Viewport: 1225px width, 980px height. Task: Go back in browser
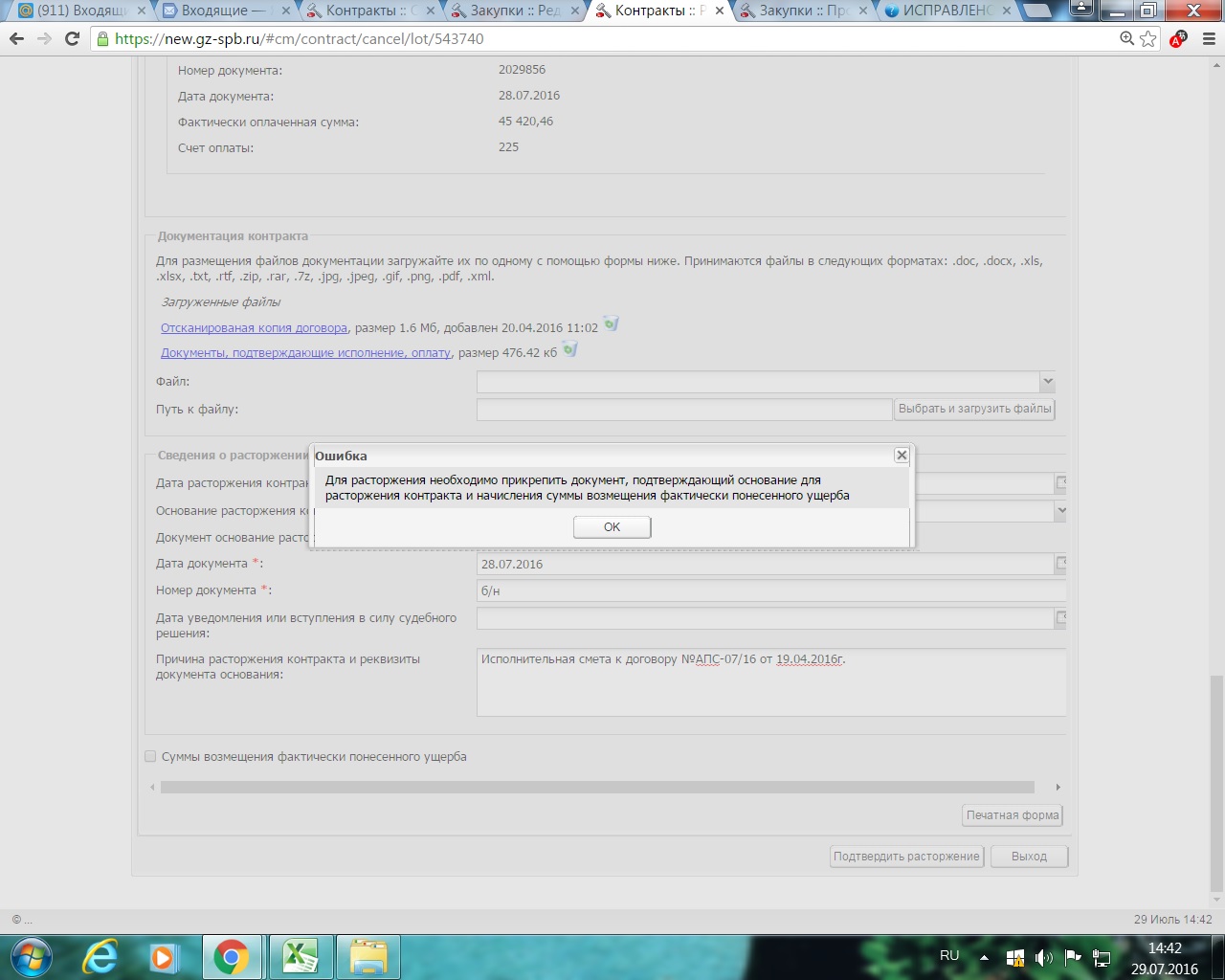point(17,39)
